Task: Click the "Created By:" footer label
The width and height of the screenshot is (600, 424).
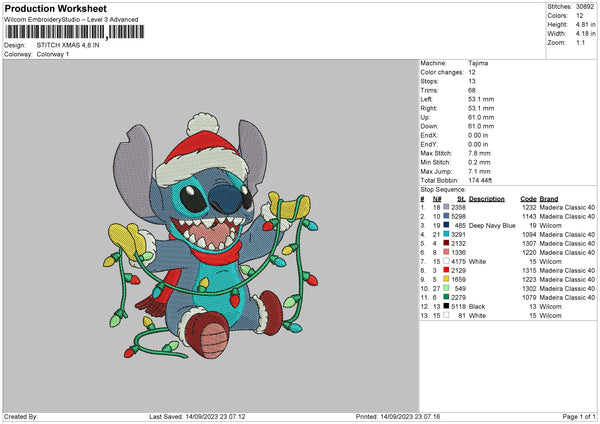Action: click(x=21, y=416)
